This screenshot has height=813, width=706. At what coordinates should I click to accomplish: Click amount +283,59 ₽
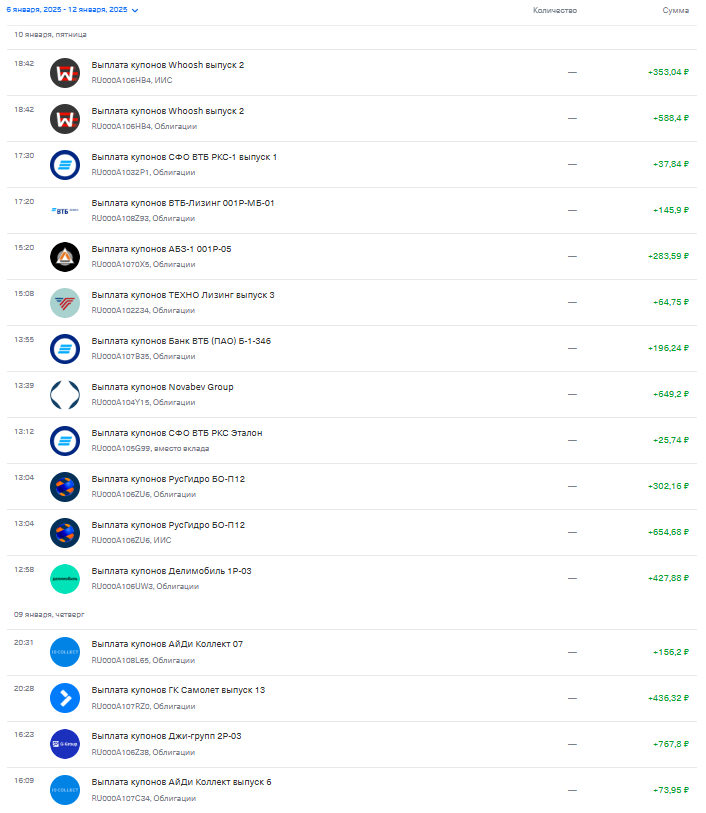pyautogui.click(x=668, y=256)
